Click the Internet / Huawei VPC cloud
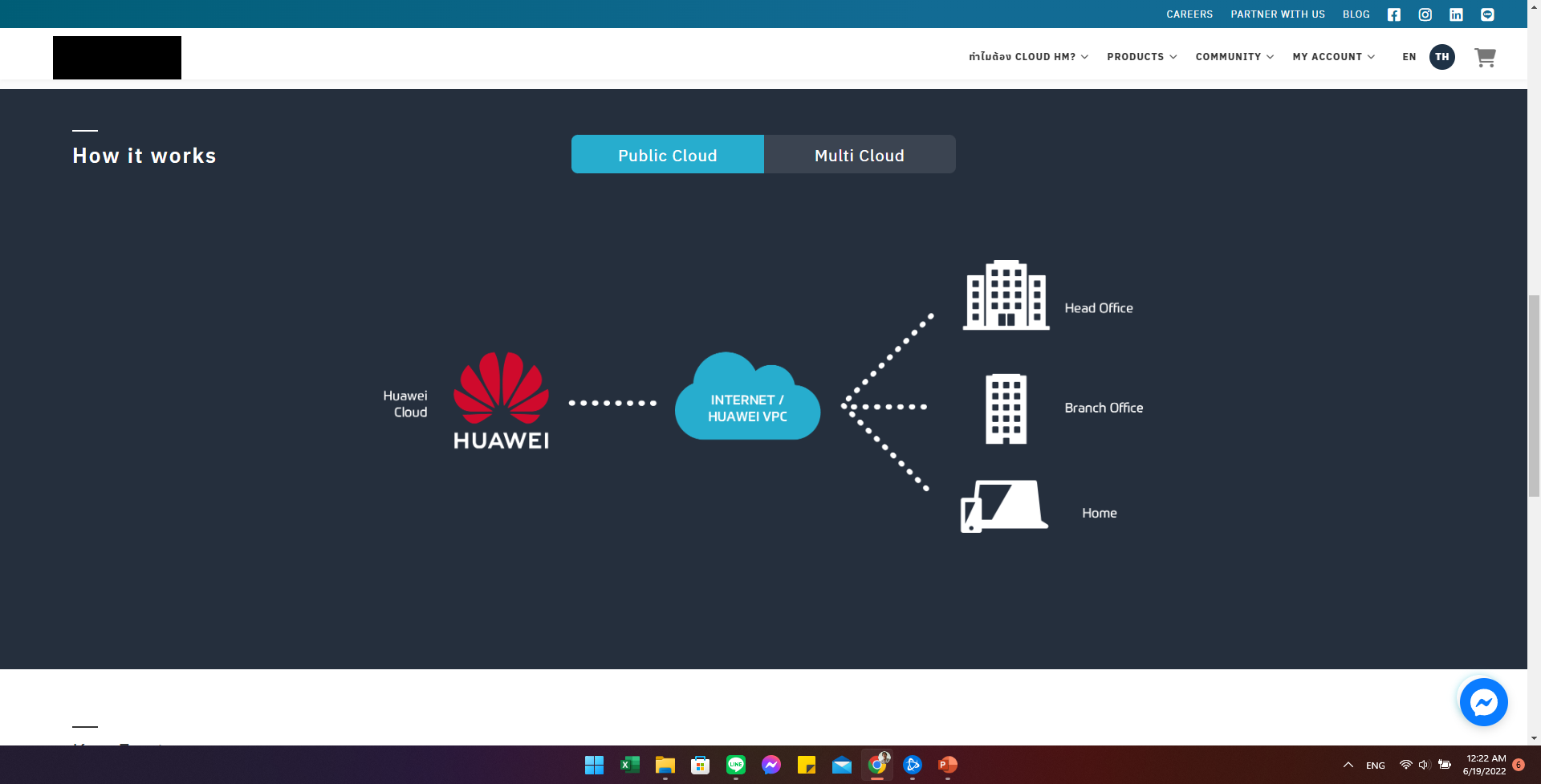The height and width of the screenshot is (784, 1541). tap(747, 396)
